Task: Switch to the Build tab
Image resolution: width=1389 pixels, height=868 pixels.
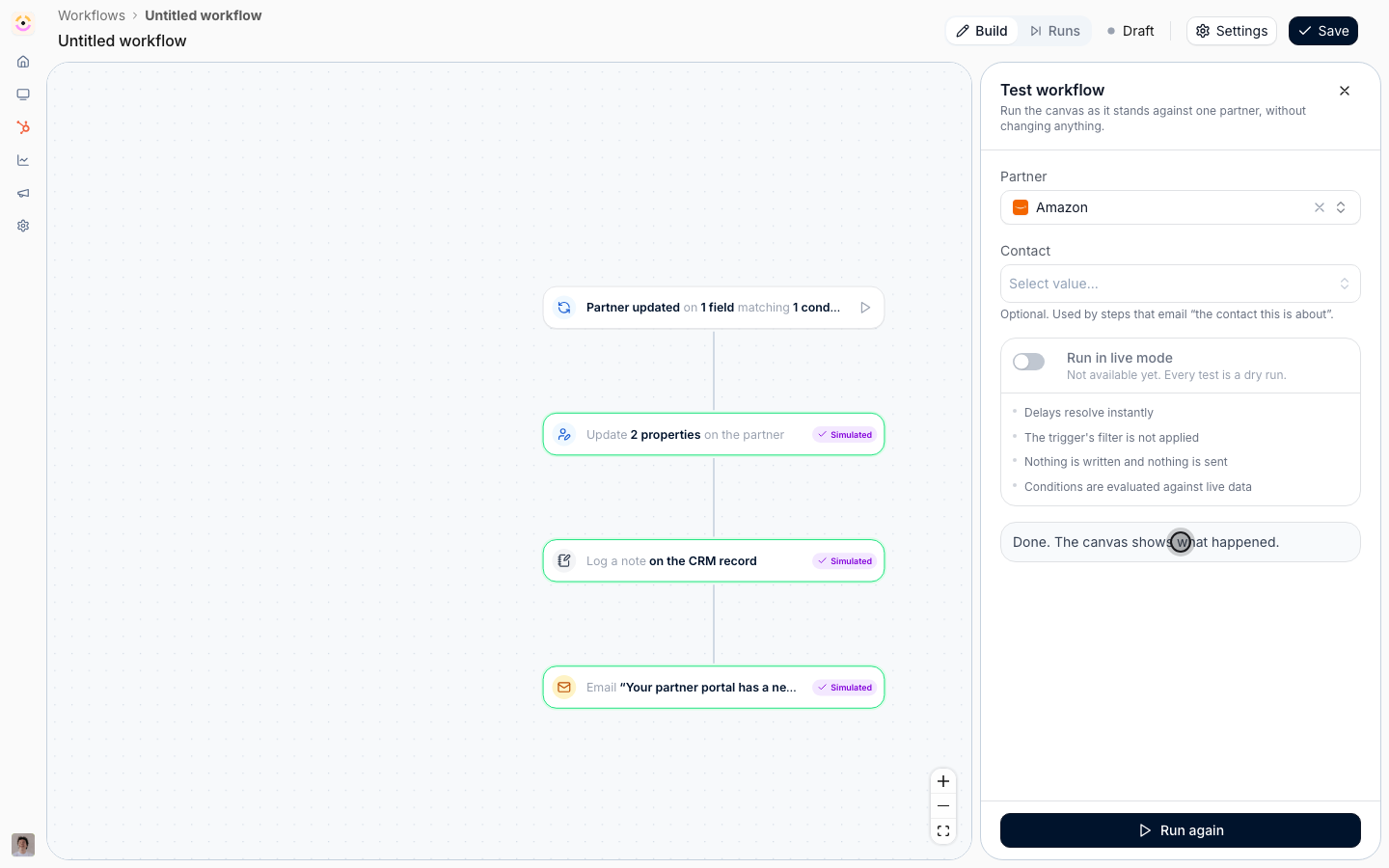Action: point(982,31)
